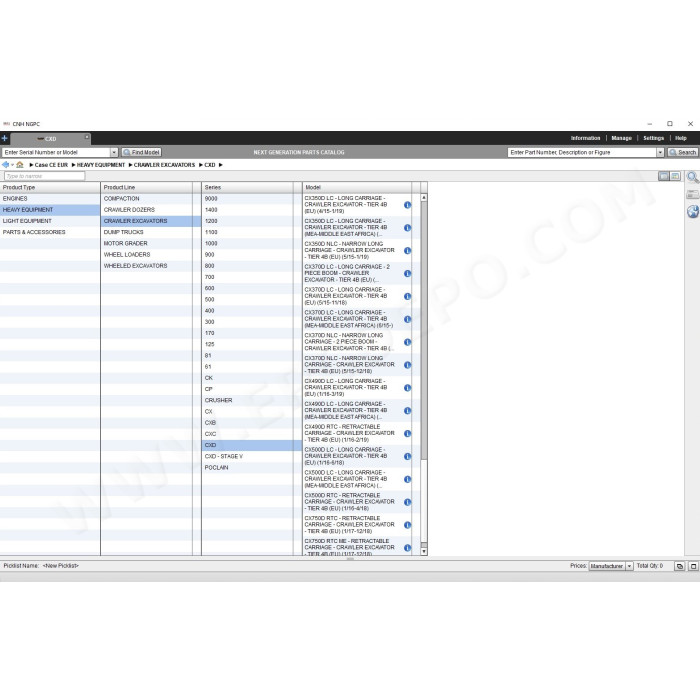Show info for CX490D LC MEA-Middle East Africa
700x700 pixels.
pos(408,411)
